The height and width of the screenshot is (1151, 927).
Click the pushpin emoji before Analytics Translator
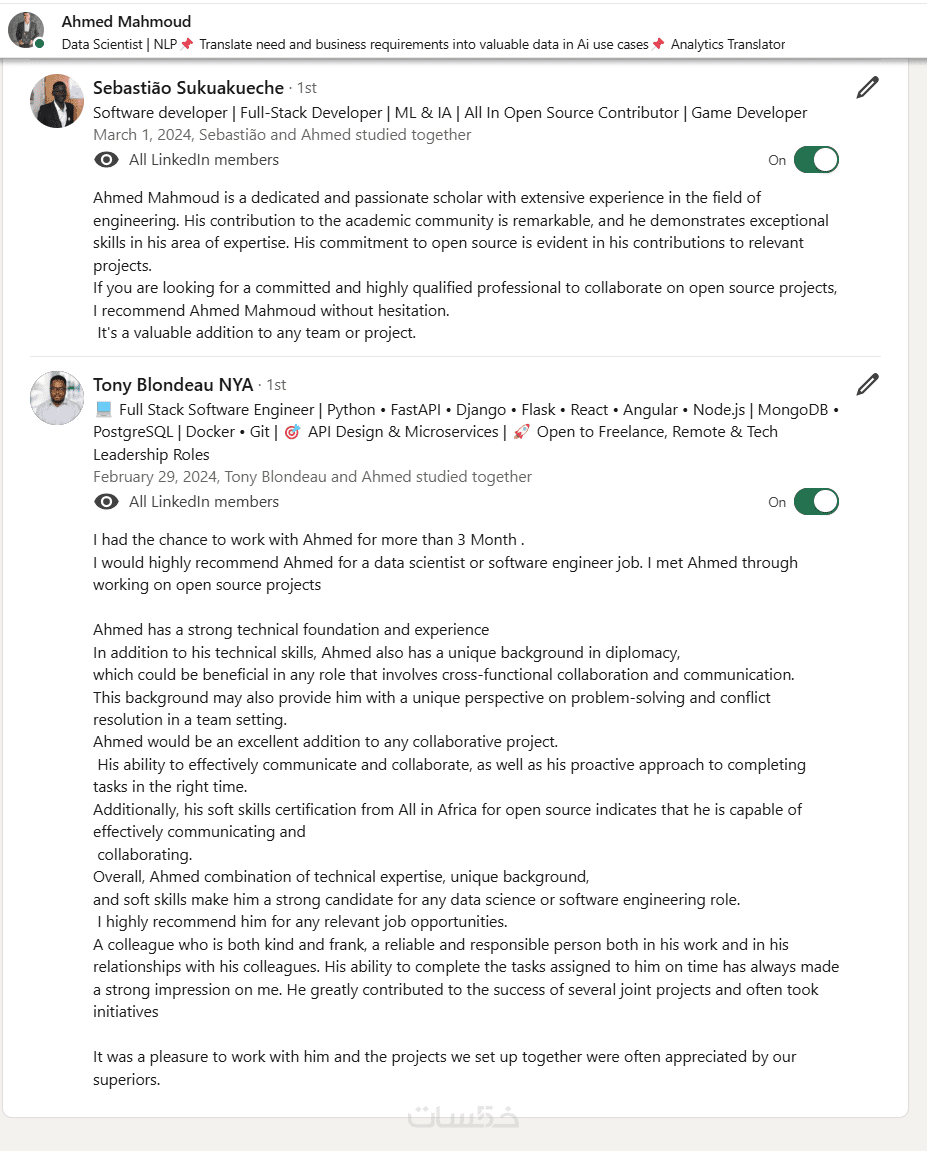(658, 44)
